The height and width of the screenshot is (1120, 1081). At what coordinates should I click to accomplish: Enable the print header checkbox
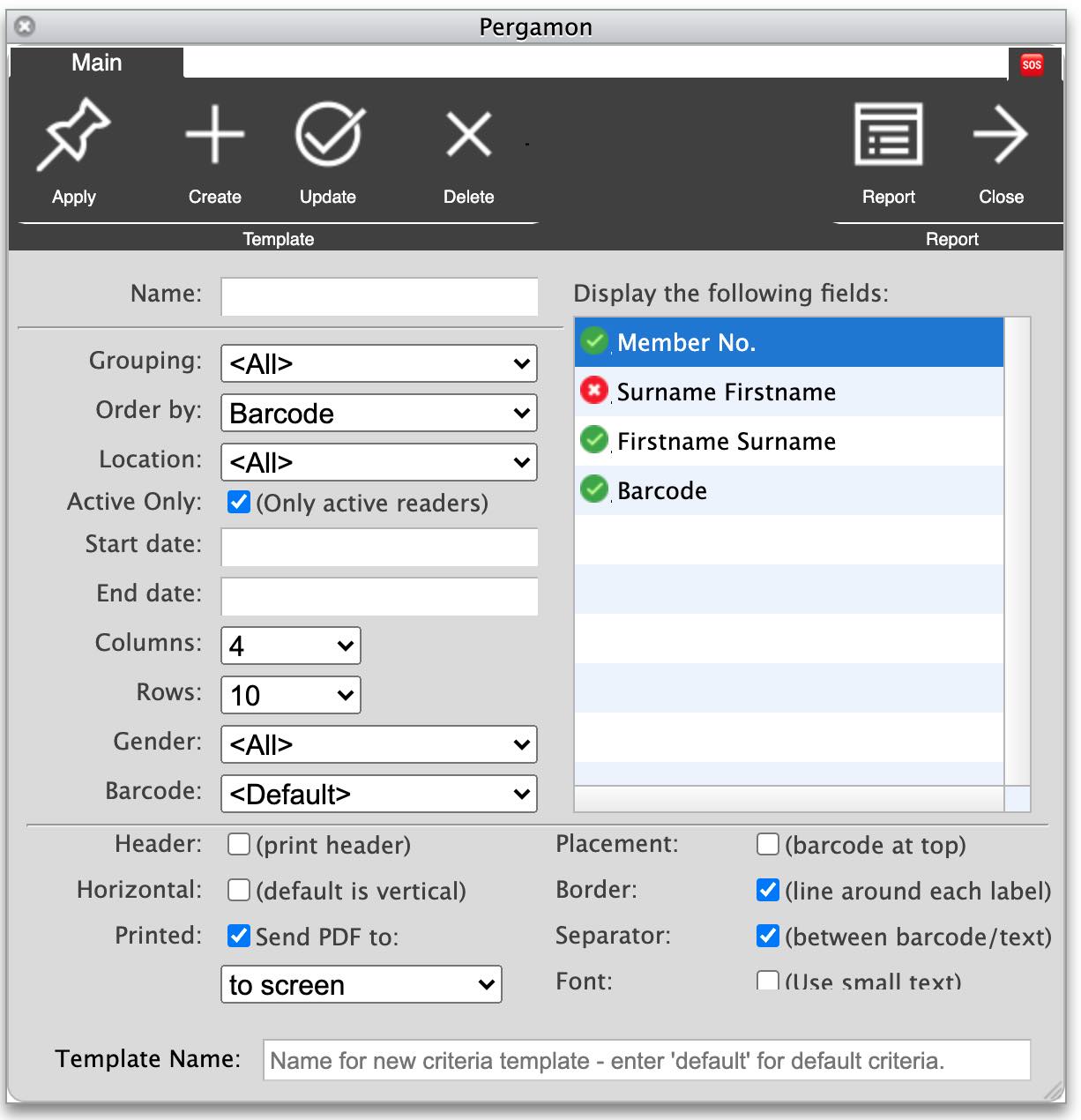[239, 844]
